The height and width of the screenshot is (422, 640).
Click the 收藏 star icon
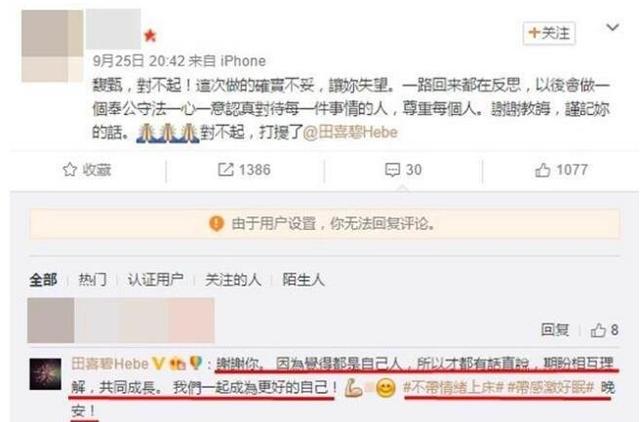point(70,170)
